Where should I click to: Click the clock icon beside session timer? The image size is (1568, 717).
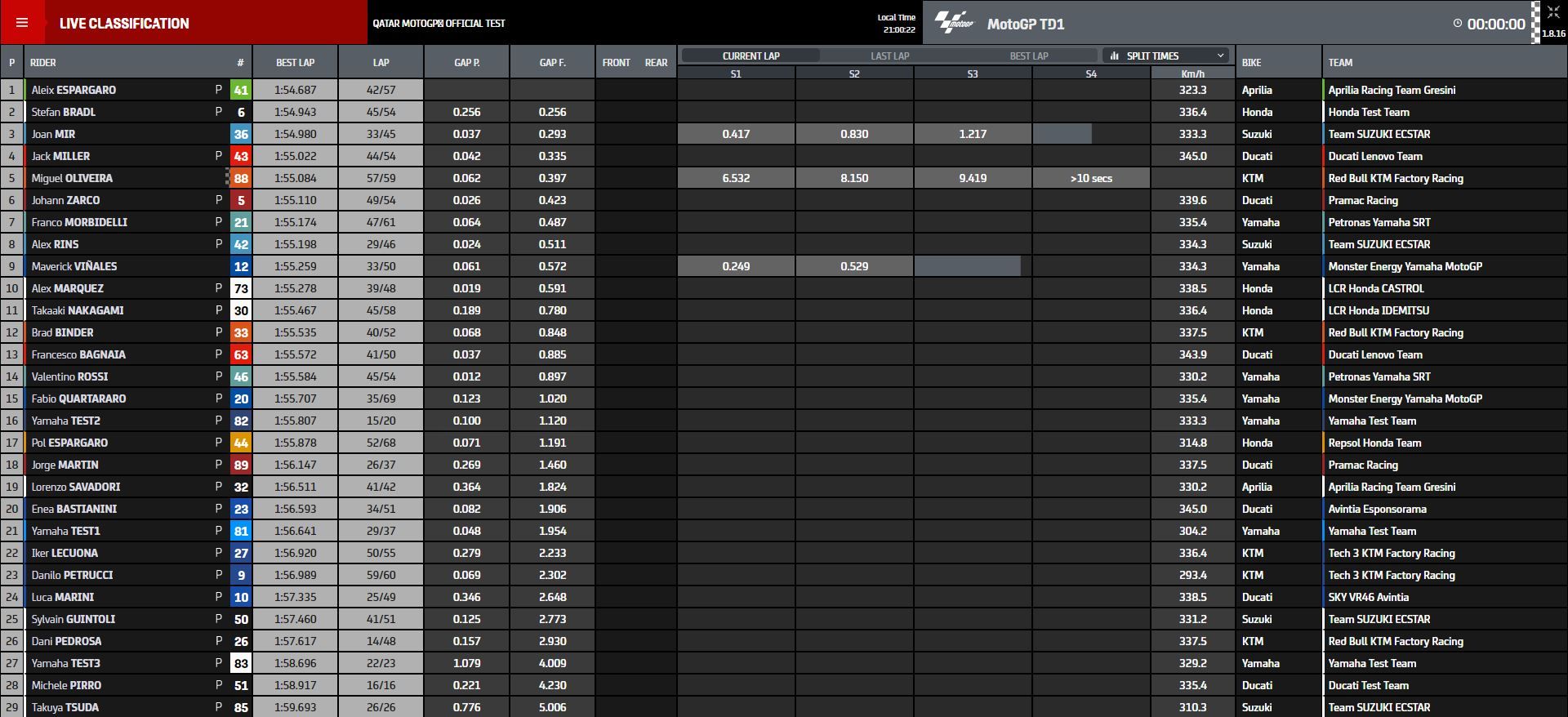[x=1458, y=24]
